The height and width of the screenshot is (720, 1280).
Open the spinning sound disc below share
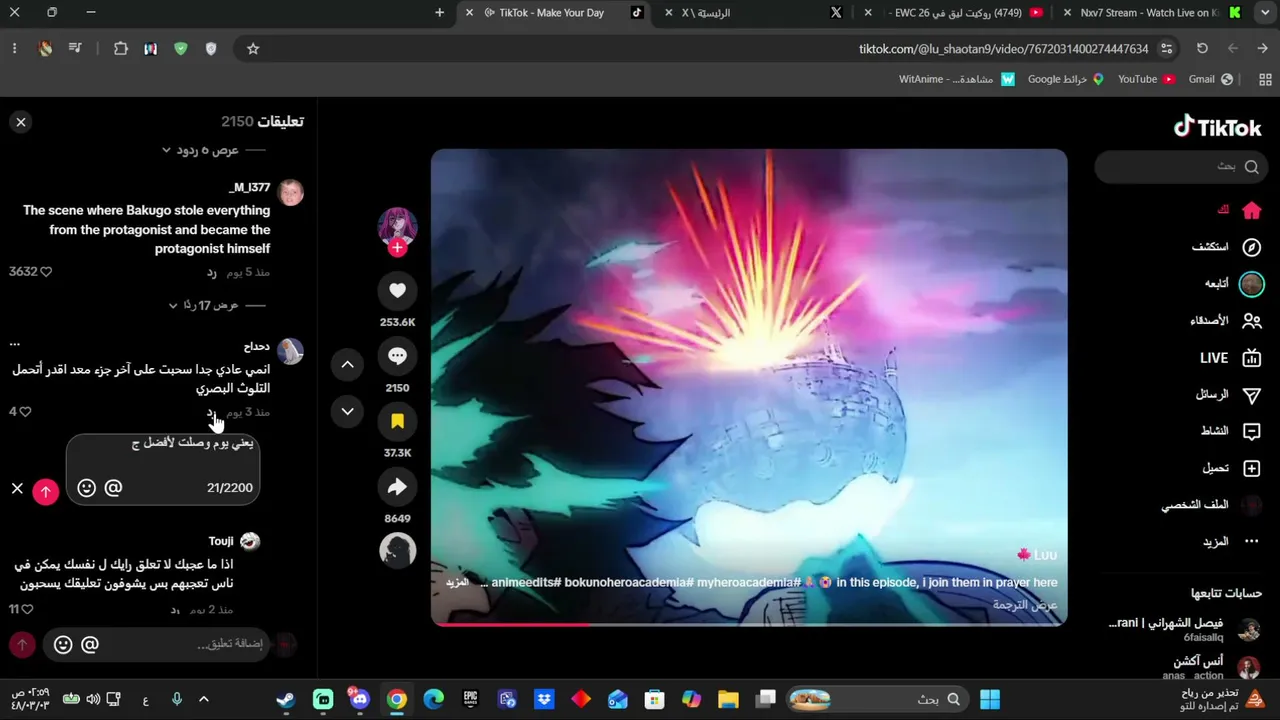pyautogui.click(x=397, y=550)
